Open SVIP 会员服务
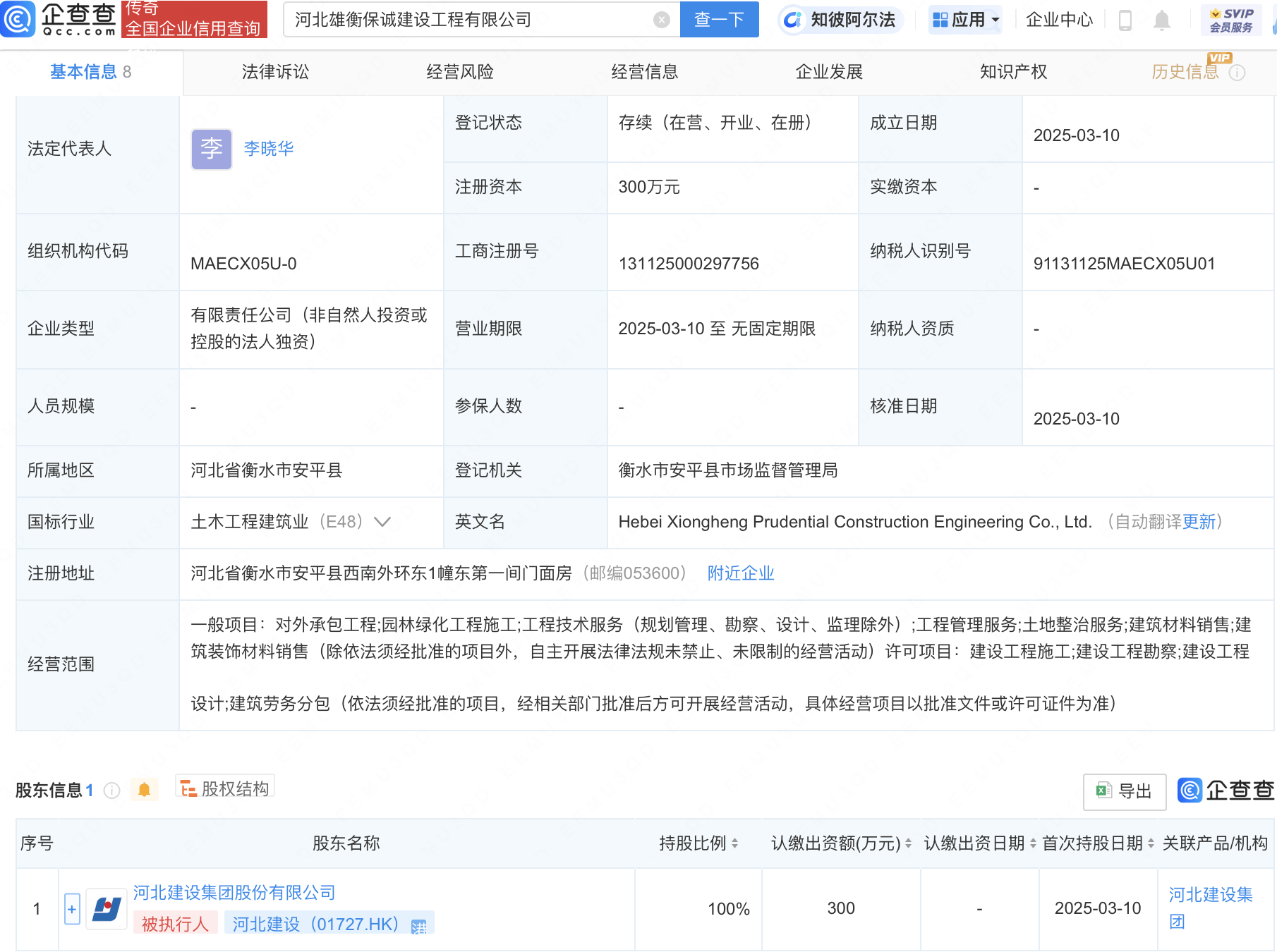Screen dimensions: 1277x952 [x=1231, y=20]
